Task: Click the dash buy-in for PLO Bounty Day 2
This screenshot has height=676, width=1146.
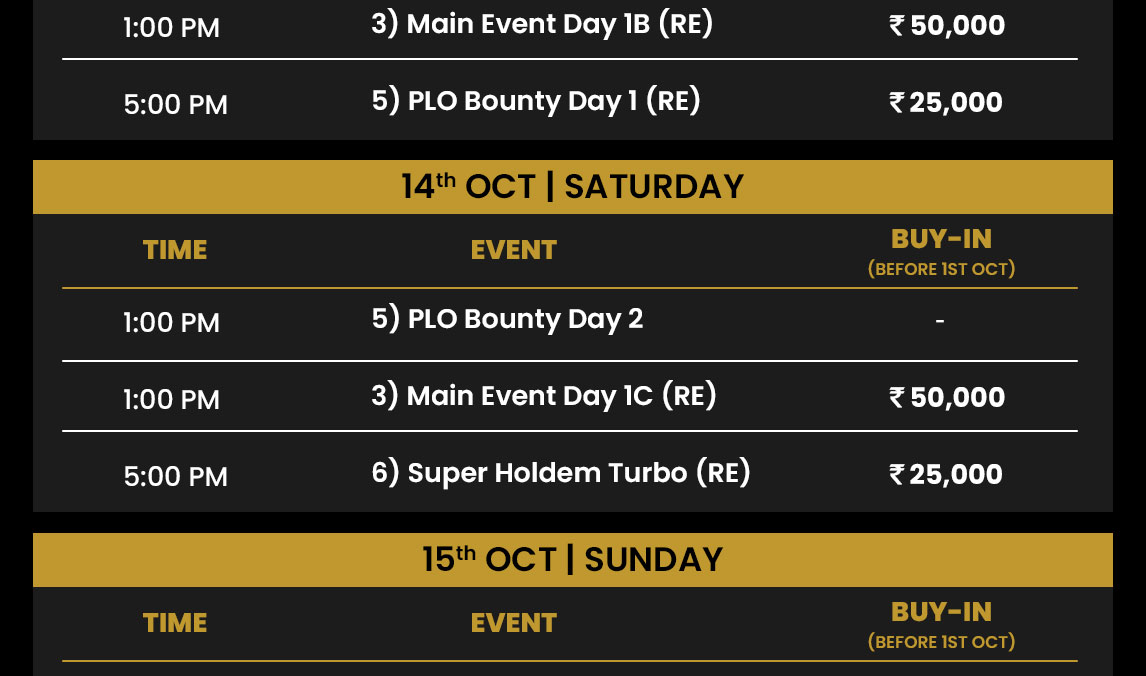Action: [940, 320]
